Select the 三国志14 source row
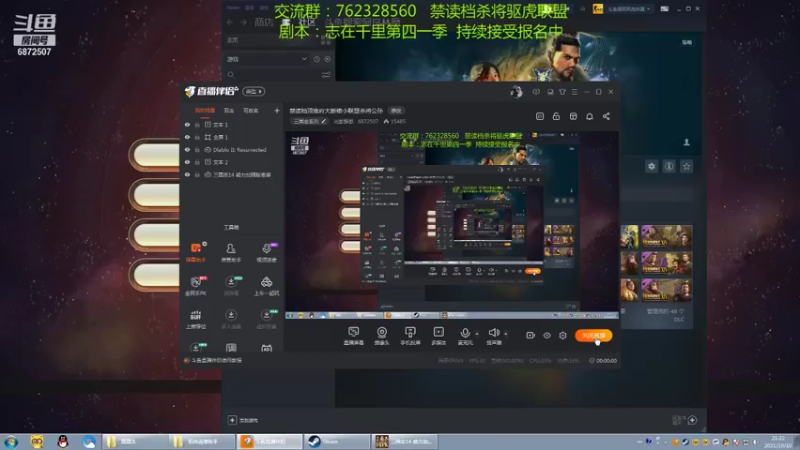This screenshot has width=800, height=450. tap(232, 174)
